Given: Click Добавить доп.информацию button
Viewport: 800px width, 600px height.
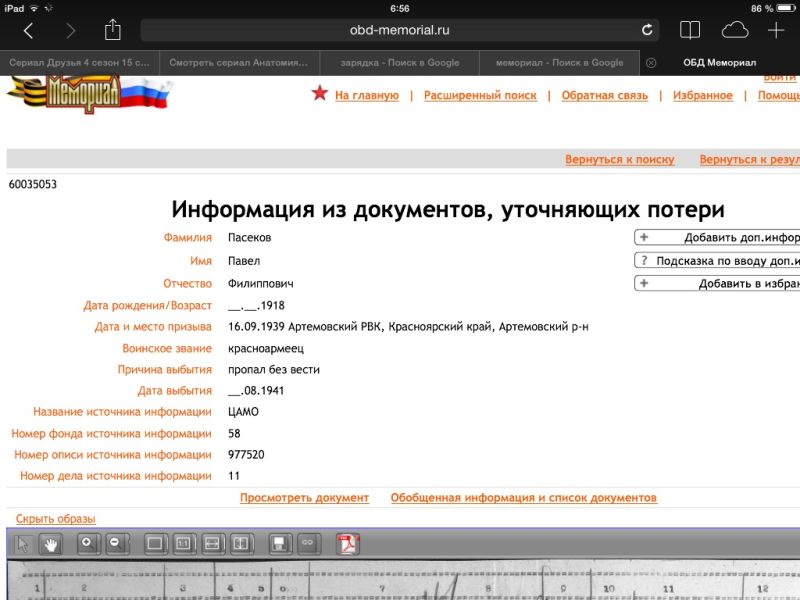Looking at the screenshot, I should pyautogui.click(x=717, y=237).
